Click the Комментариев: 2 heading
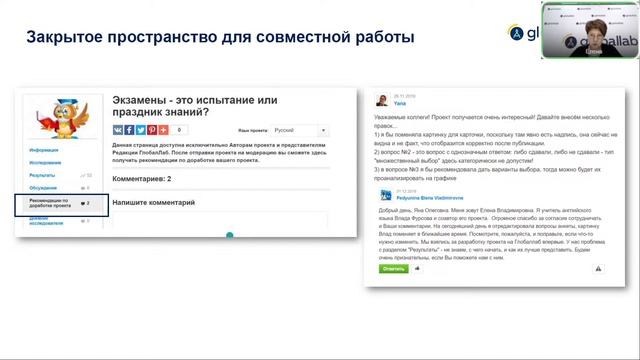640x360 pixels. [x=142, y=179]
